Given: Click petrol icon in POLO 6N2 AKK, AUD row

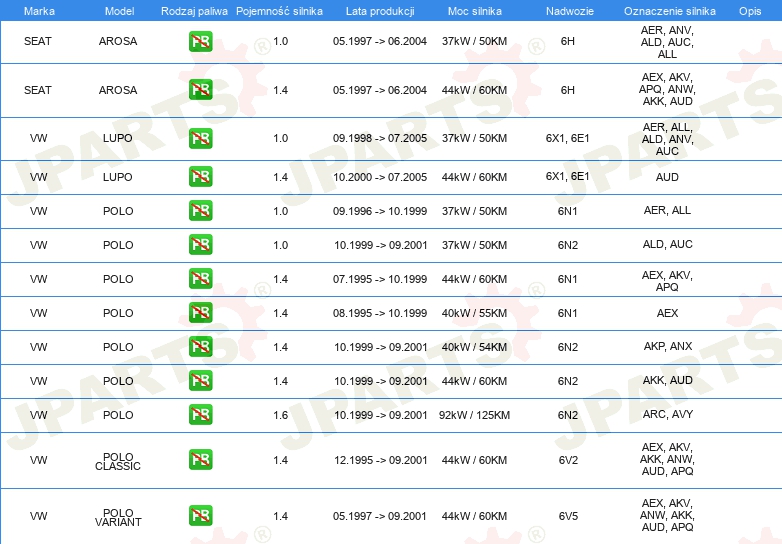Looking at the screenshot, I should (x=200, y=380).
